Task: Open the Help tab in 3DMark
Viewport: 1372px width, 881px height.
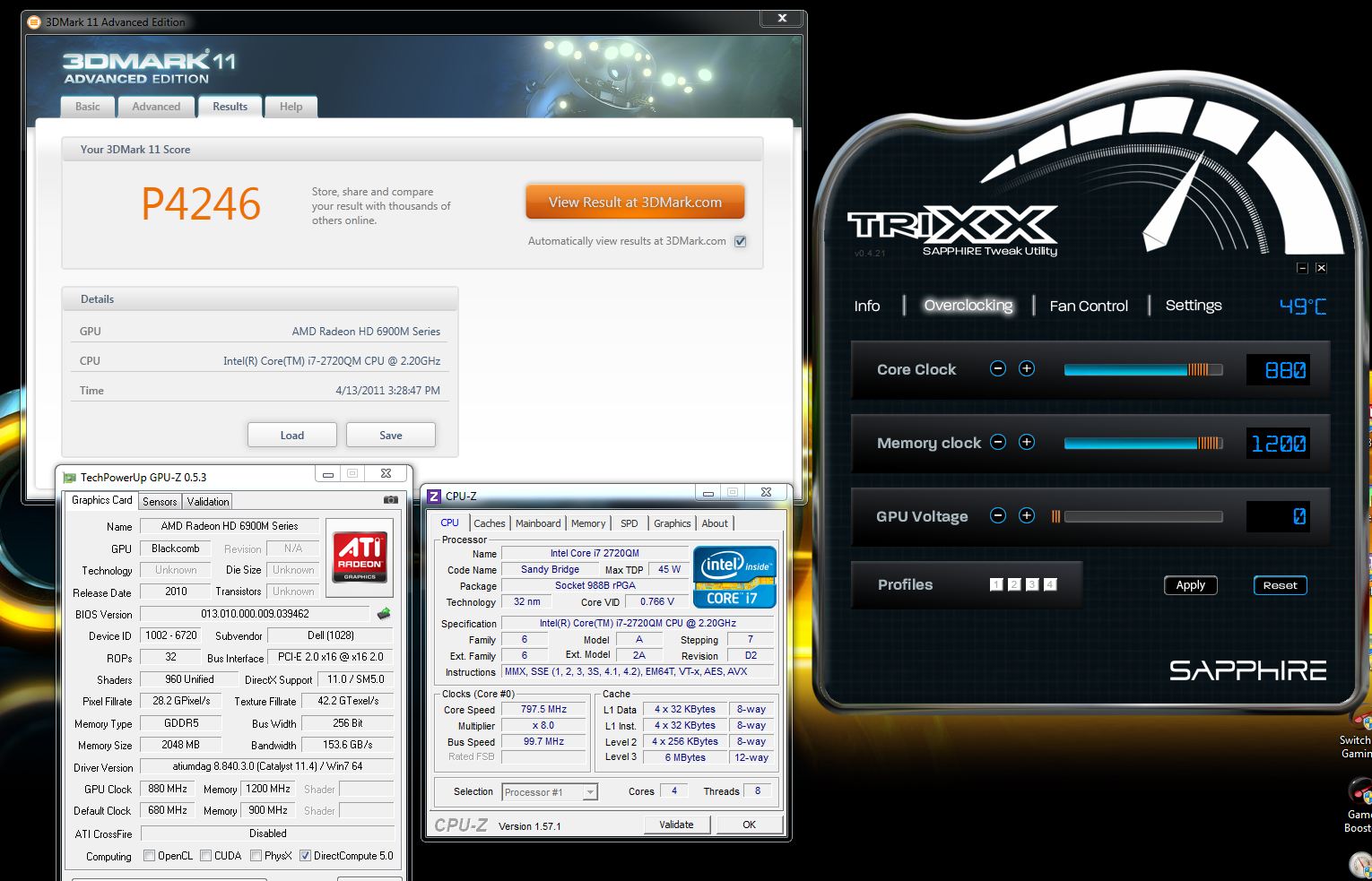Action: point(291,107)
